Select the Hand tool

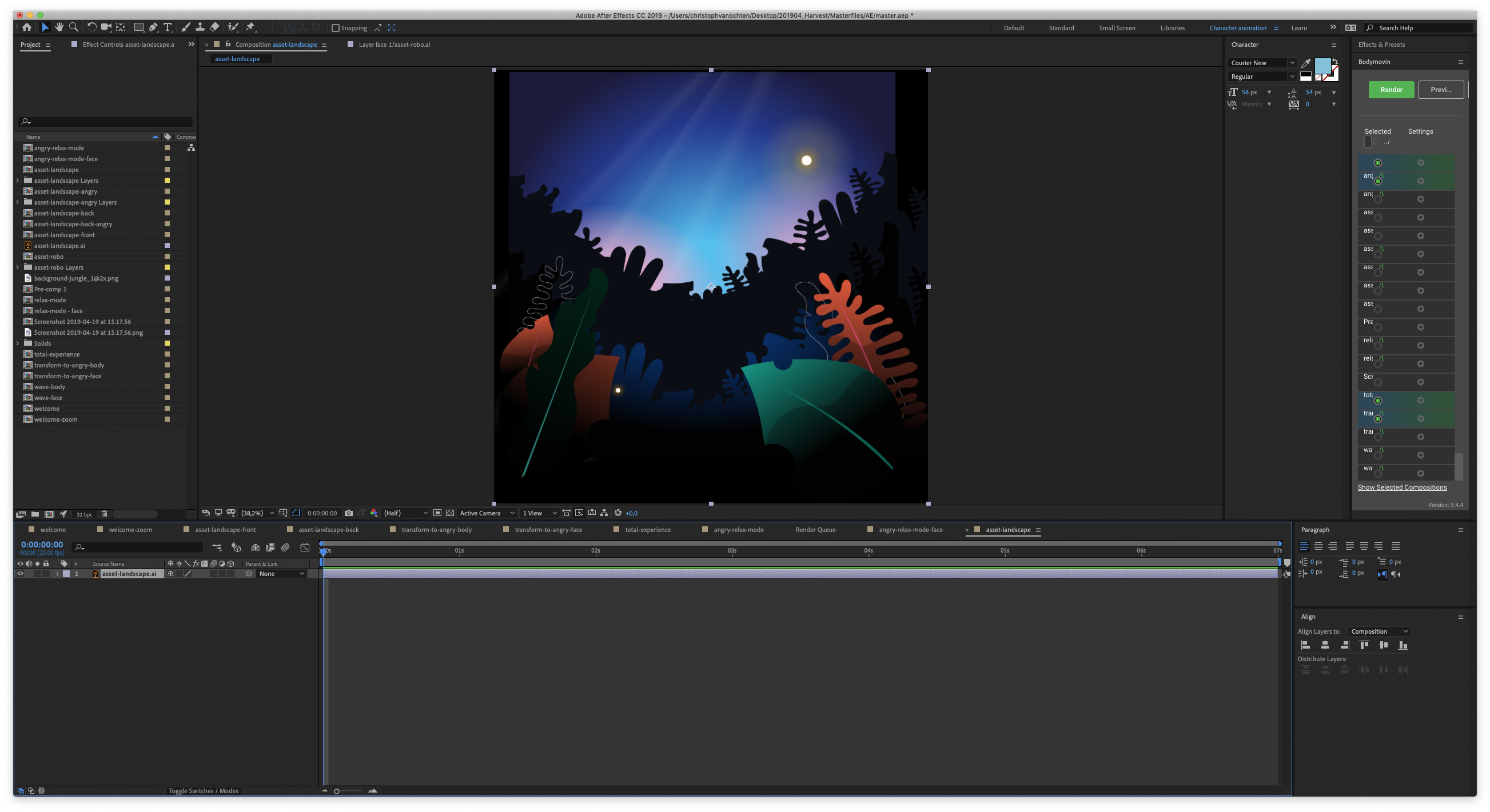(x=59, y=27)
